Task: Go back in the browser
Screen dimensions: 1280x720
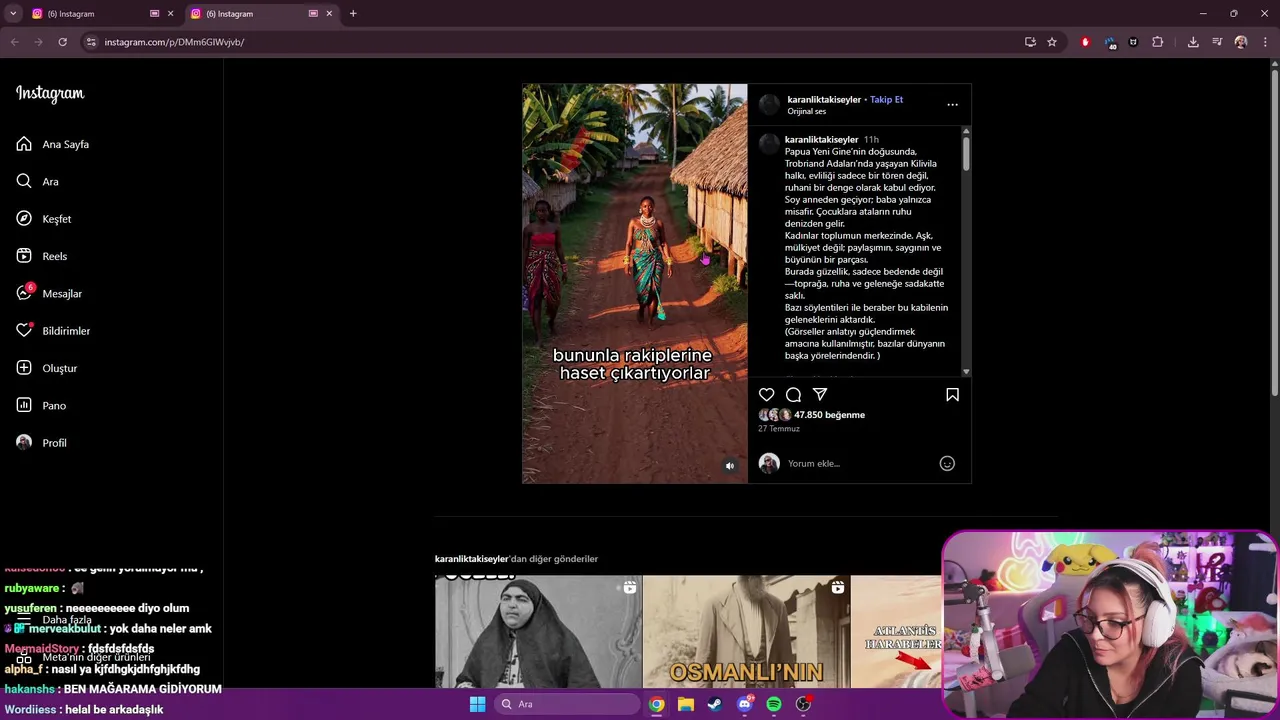Action: tap(14, 42)
